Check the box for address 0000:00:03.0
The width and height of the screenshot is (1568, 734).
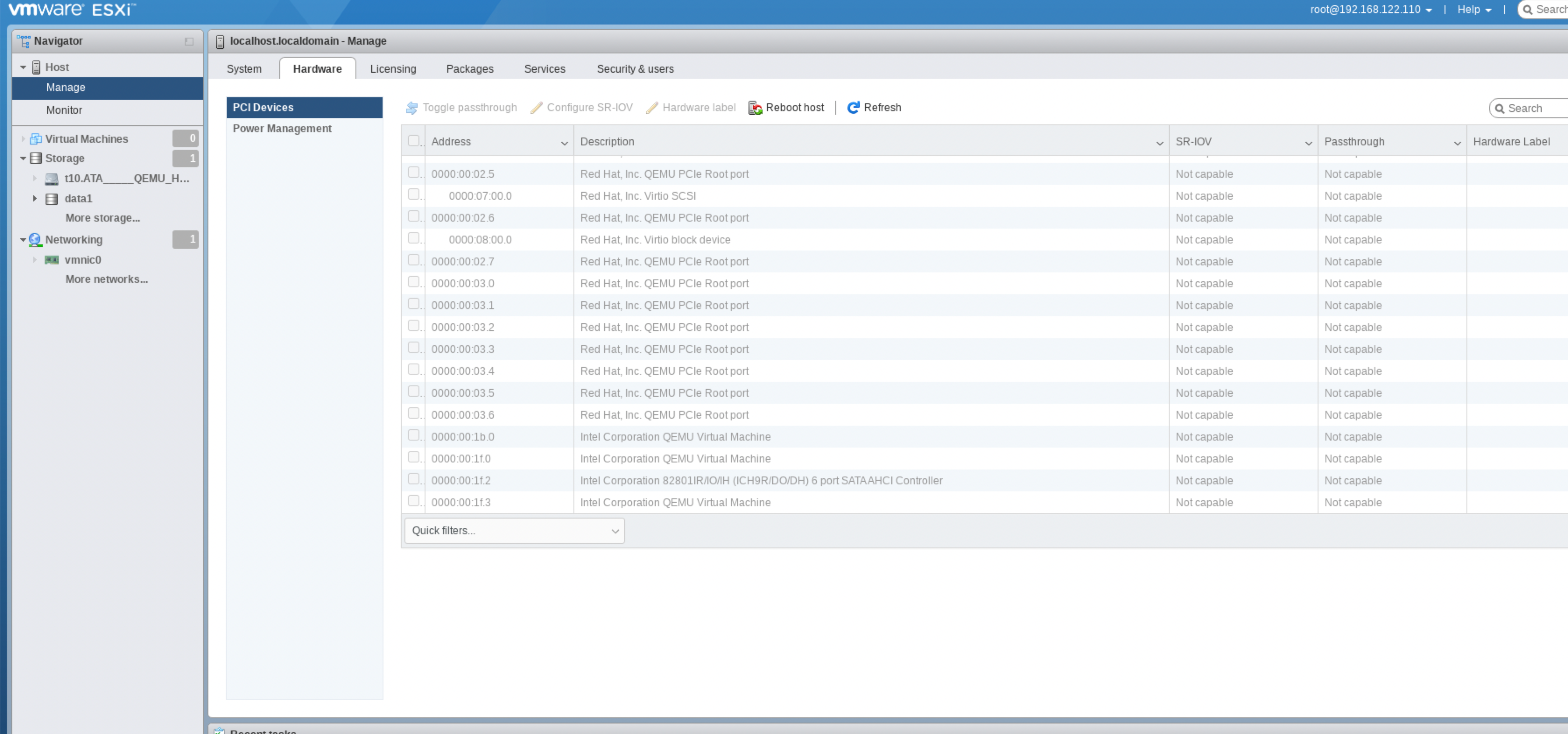click(414, 282)
